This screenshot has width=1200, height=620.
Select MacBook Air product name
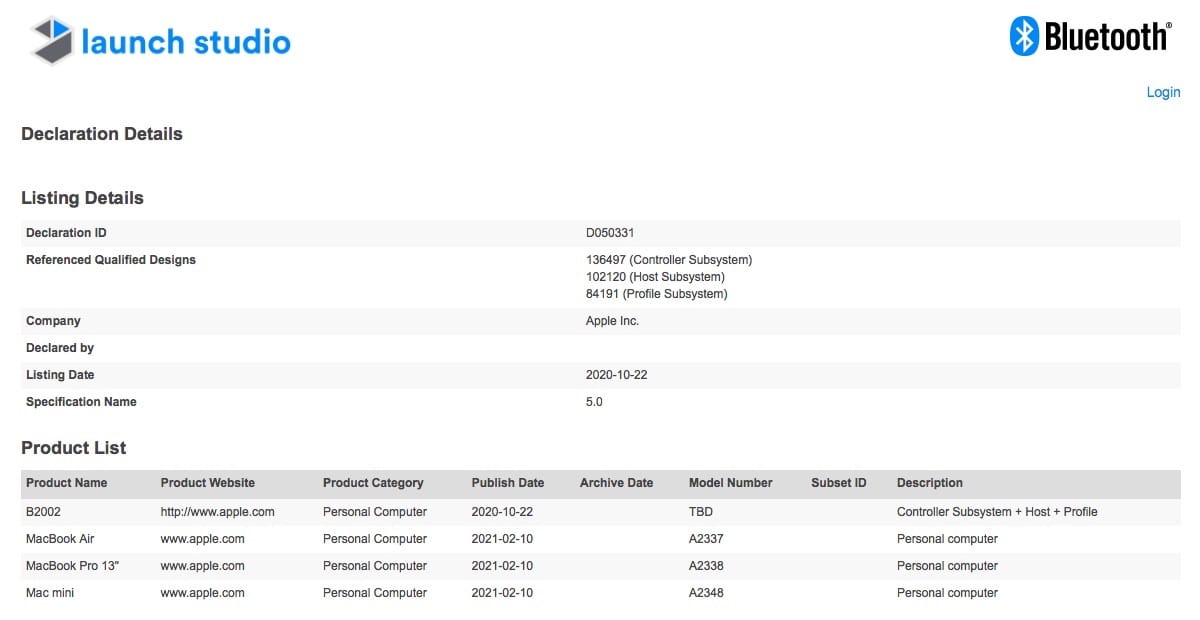tap(60, 539)
